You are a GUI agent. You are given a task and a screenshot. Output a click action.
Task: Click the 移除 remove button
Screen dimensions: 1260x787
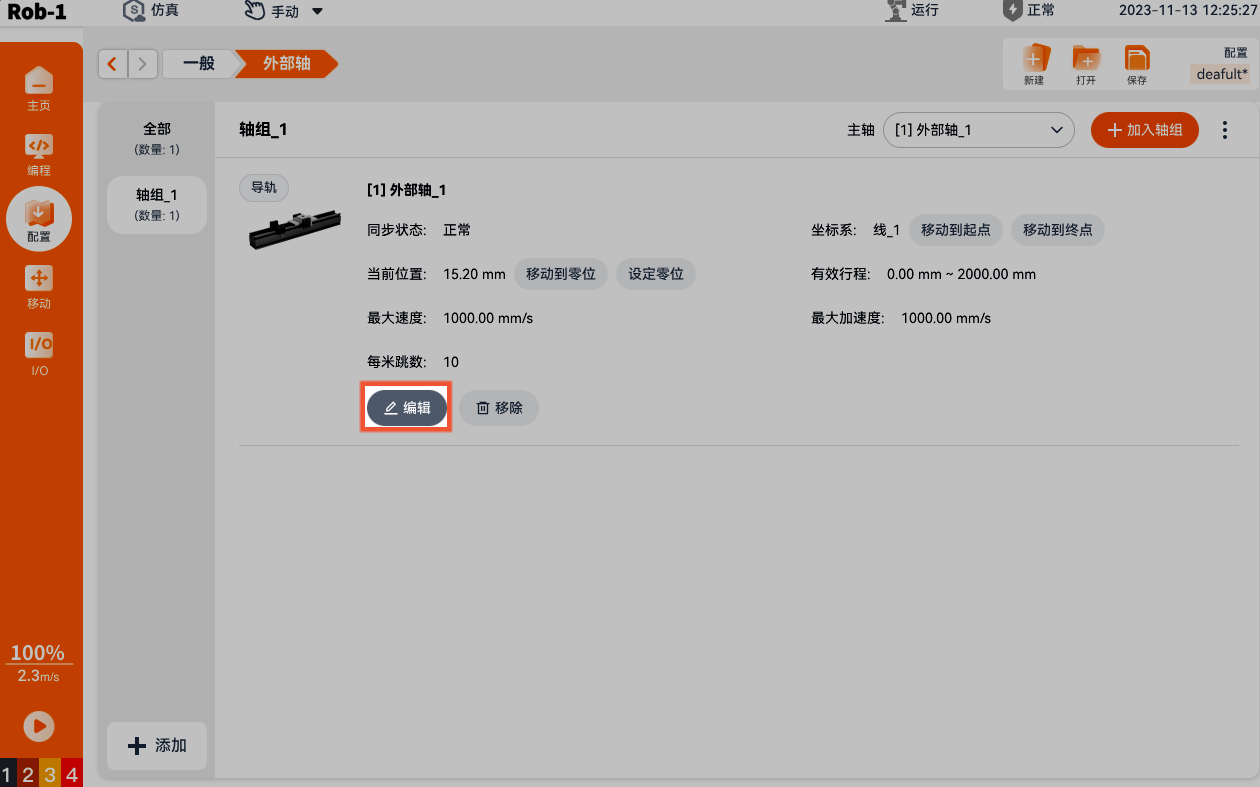coord(499,408)
